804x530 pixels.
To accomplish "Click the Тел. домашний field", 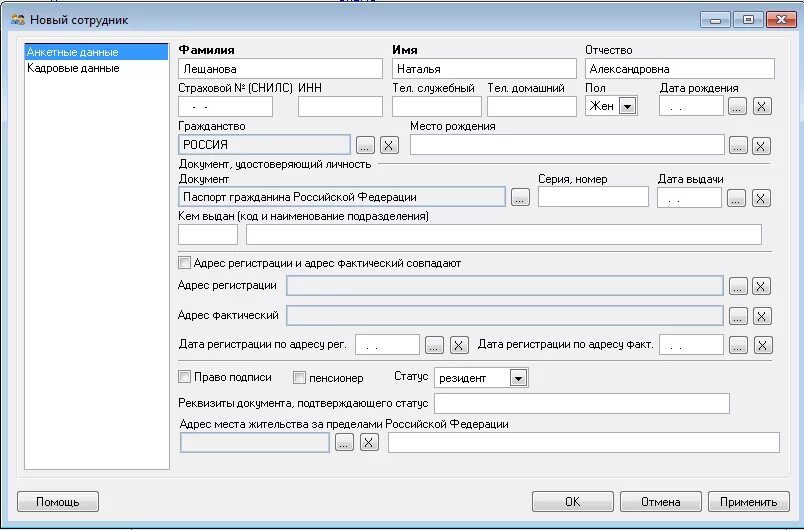I will click(x=532, y=107).
